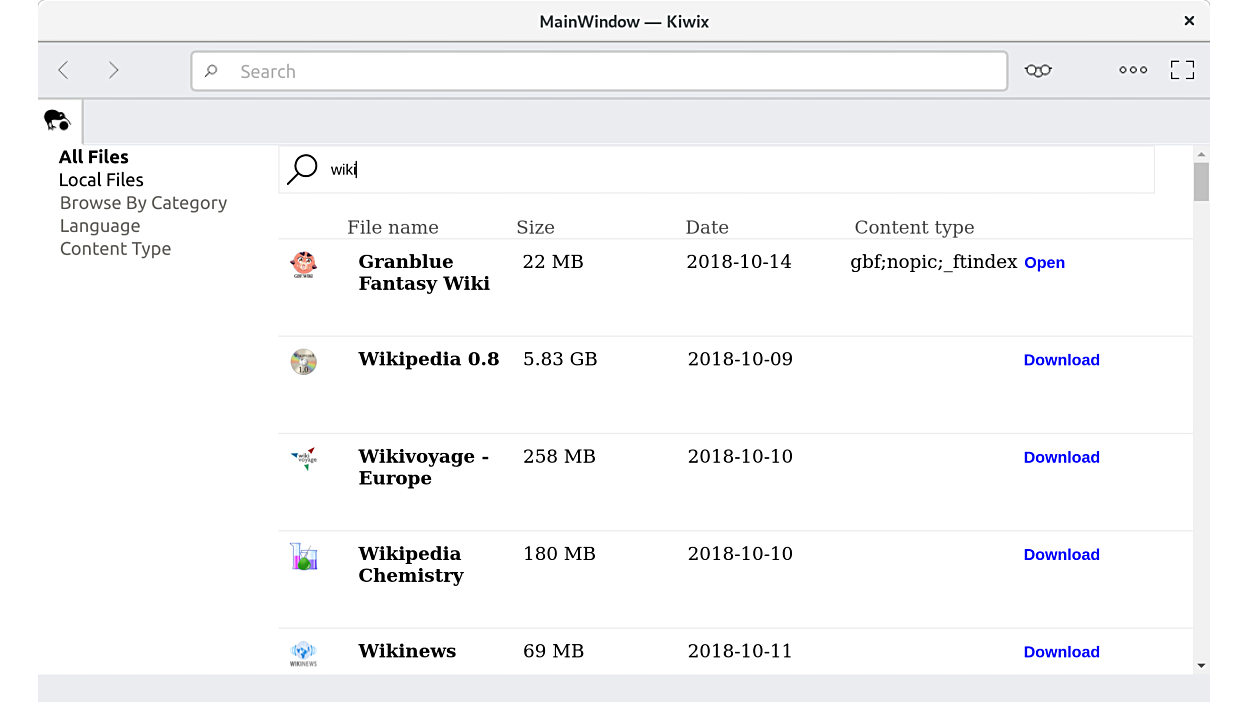This screenshot has width=1248, height=702.
Task: Download Wikipedia 0.8
Action: pyautogui.click(x=1061, y=360)
